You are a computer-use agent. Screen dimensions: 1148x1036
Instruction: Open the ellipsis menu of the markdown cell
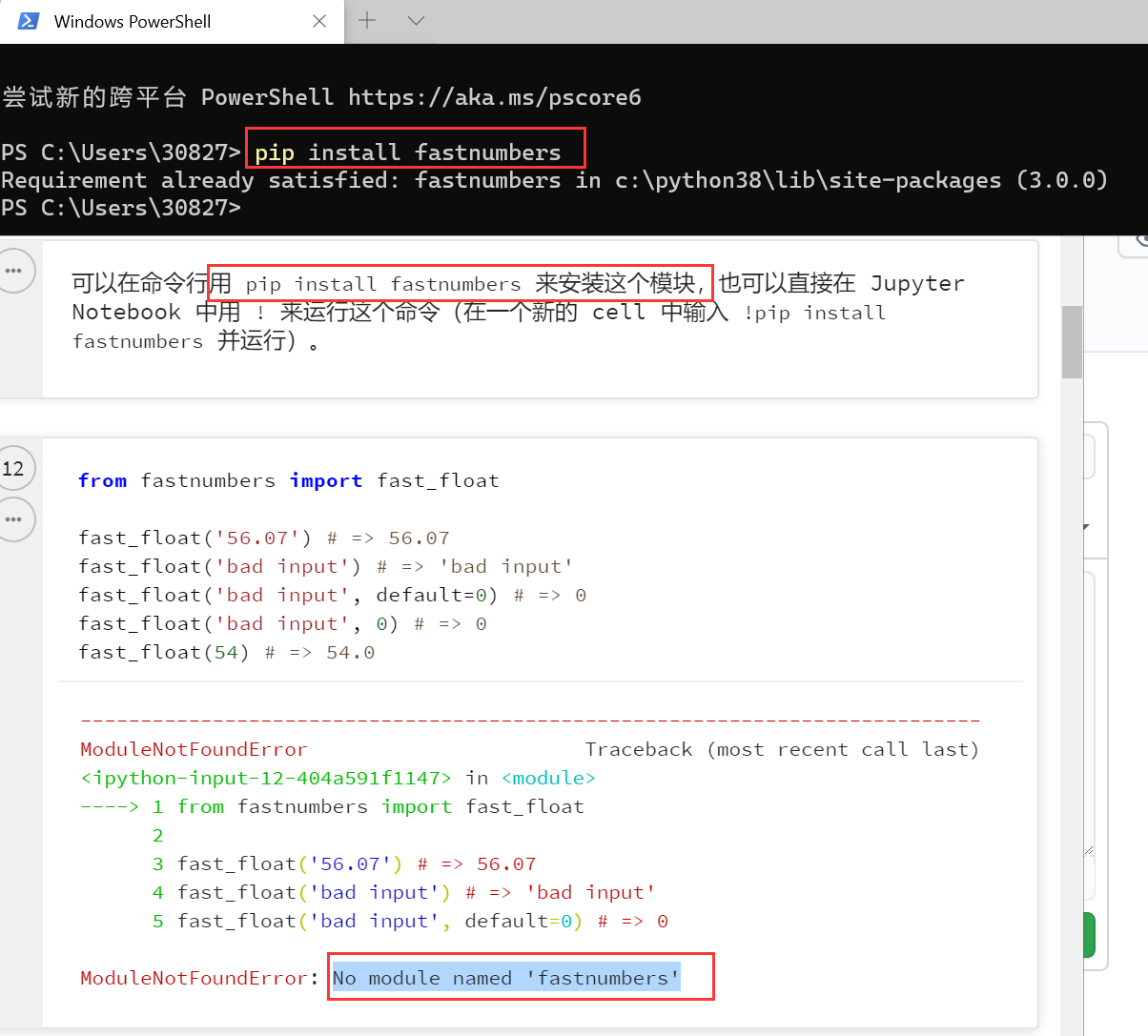(15, 271)
